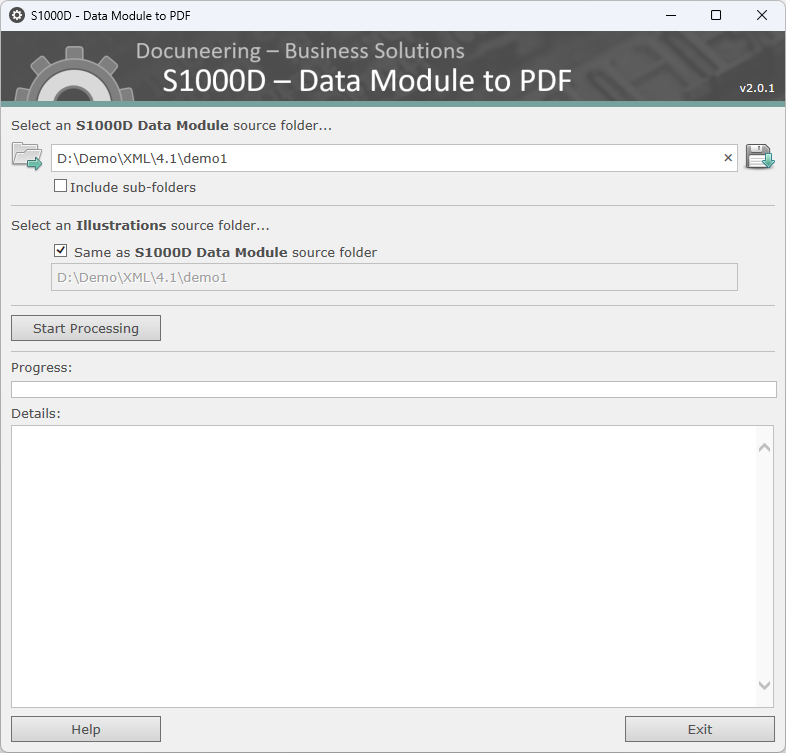This screenshot has height=753, width=786.
Task: Open the Help button
Action: (x=86, y=729)
